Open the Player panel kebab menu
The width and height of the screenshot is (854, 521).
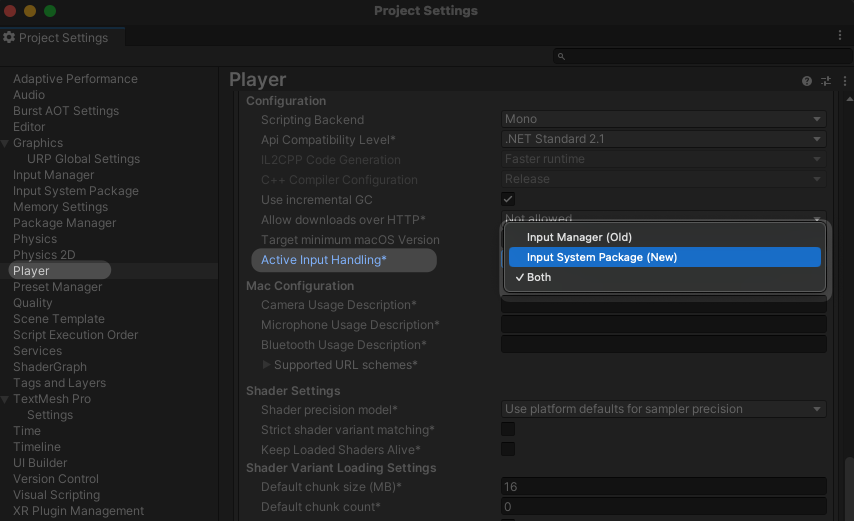pos(845,81)
